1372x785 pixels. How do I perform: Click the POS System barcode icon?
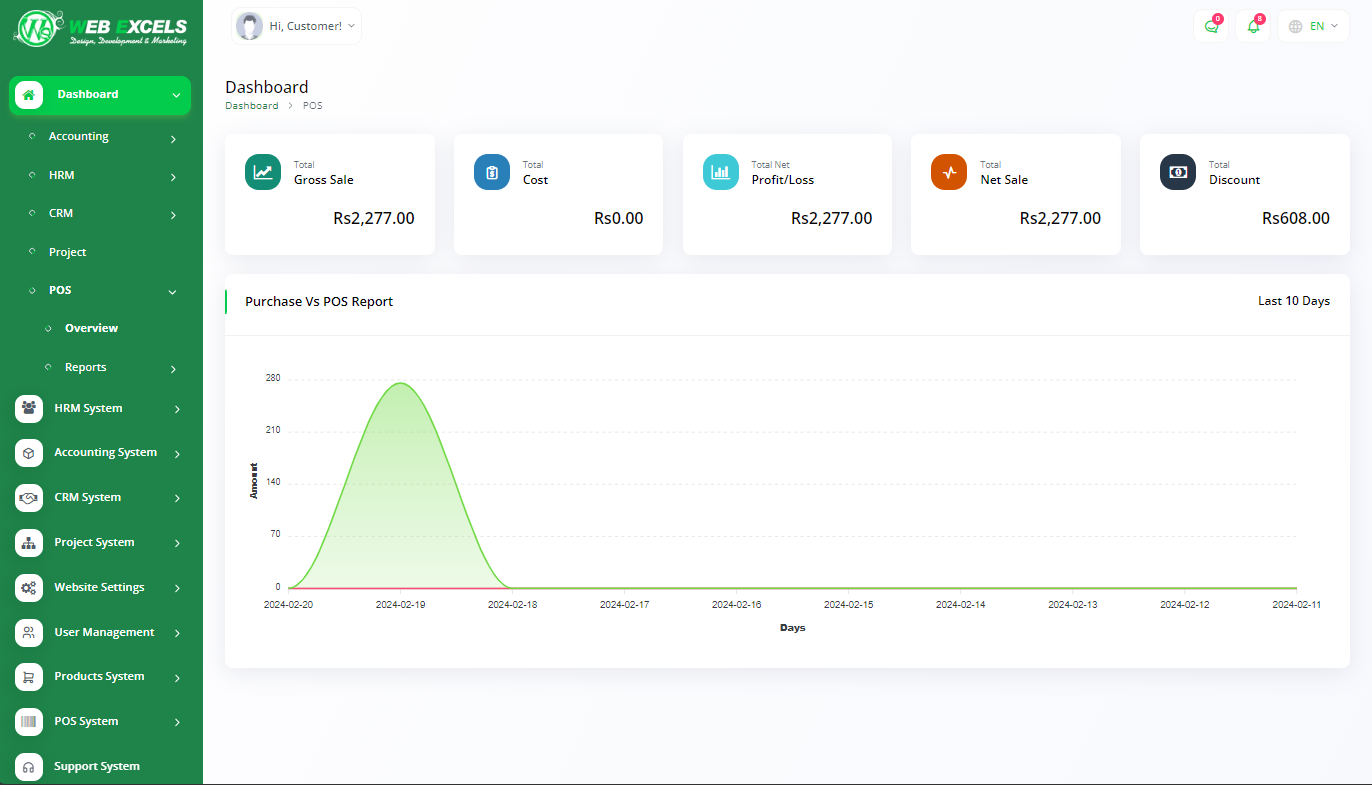[29, 722]
